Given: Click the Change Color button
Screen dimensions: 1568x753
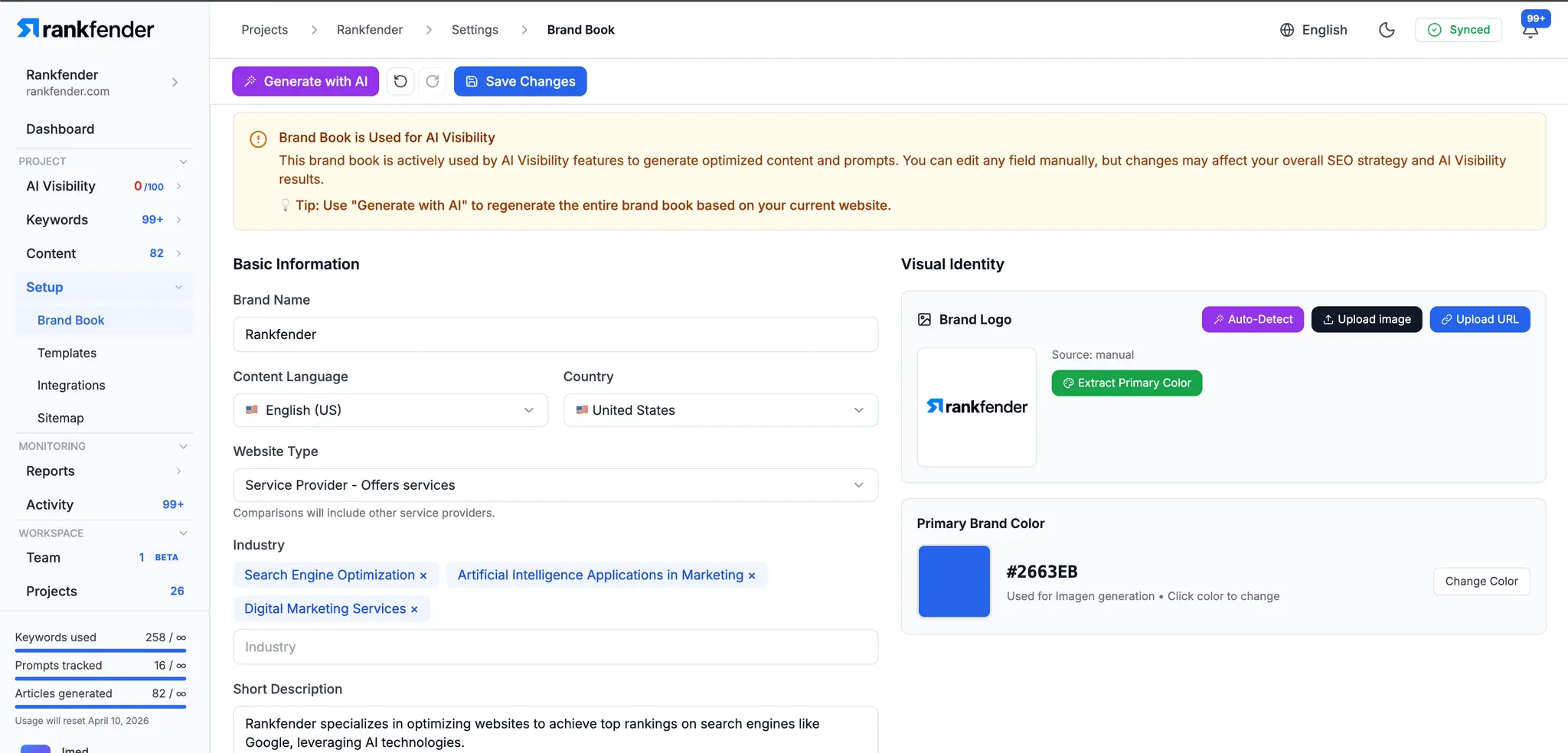Looking at the screenshot, I should pyautogui.click(x=1481, y=582).
